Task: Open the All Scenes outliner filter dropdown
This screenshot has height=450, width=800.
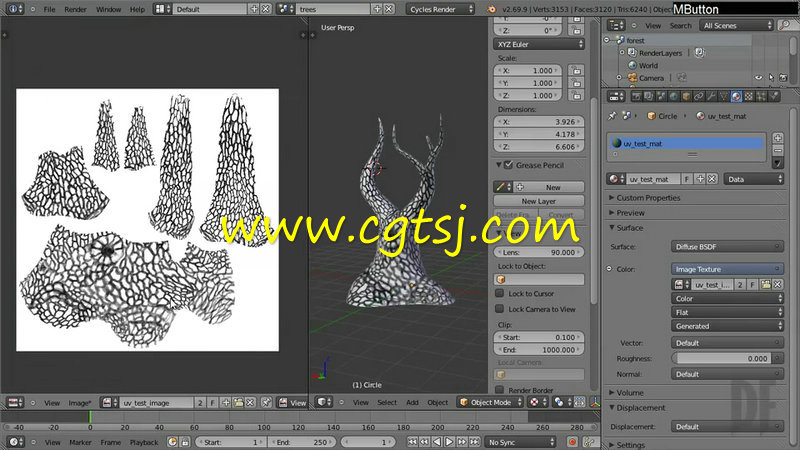Action: 736,26
